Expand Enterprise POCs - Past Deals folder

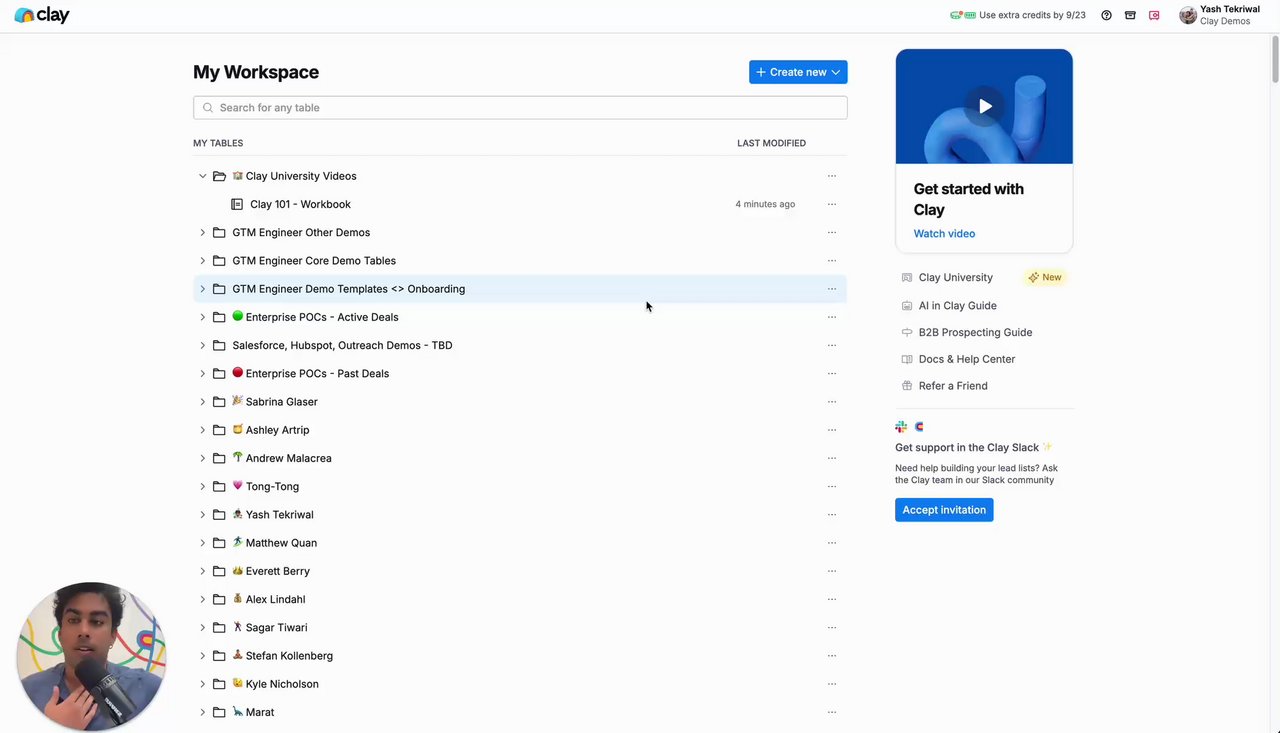[x=202, y=373]
